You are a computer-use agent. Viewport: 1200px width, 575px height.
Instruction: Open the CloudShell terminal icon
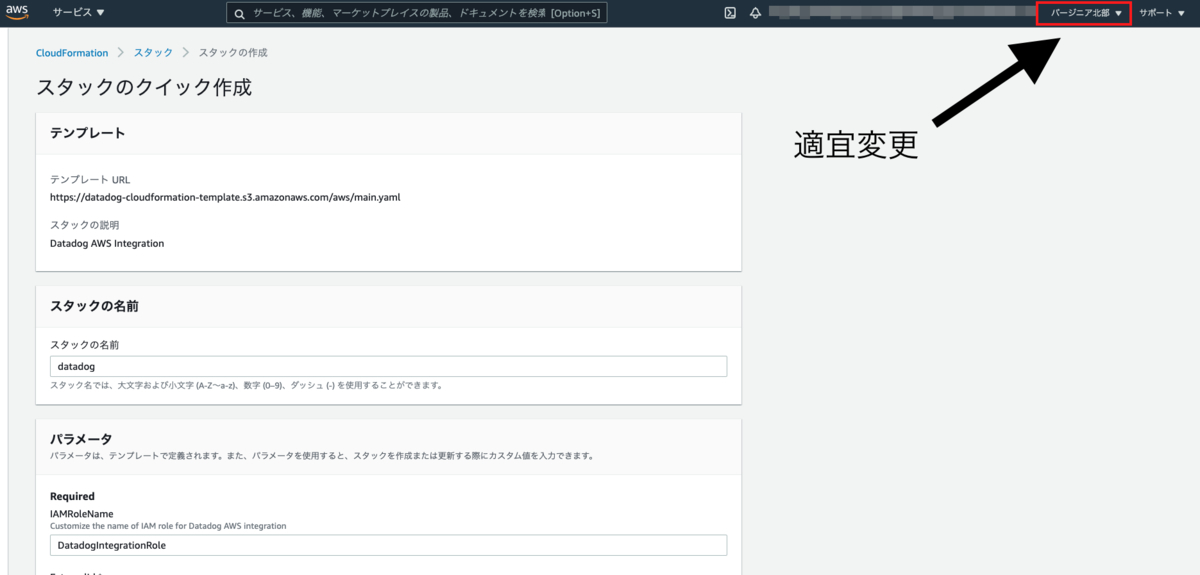730,13
